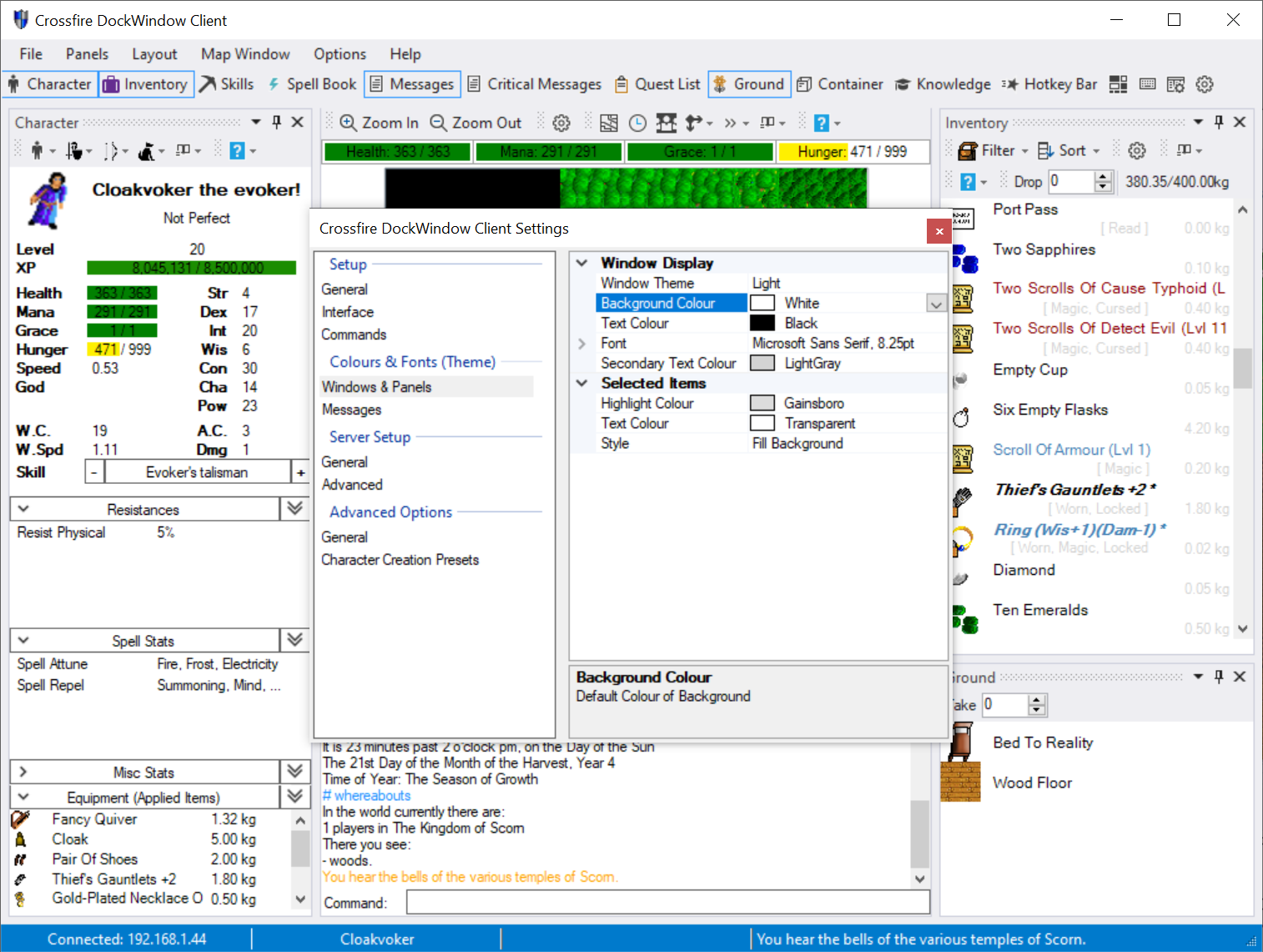1263x952 pixels.
Task: Click the Gainsboro Highlight Colour swatch
Action: tap(762, 403)
